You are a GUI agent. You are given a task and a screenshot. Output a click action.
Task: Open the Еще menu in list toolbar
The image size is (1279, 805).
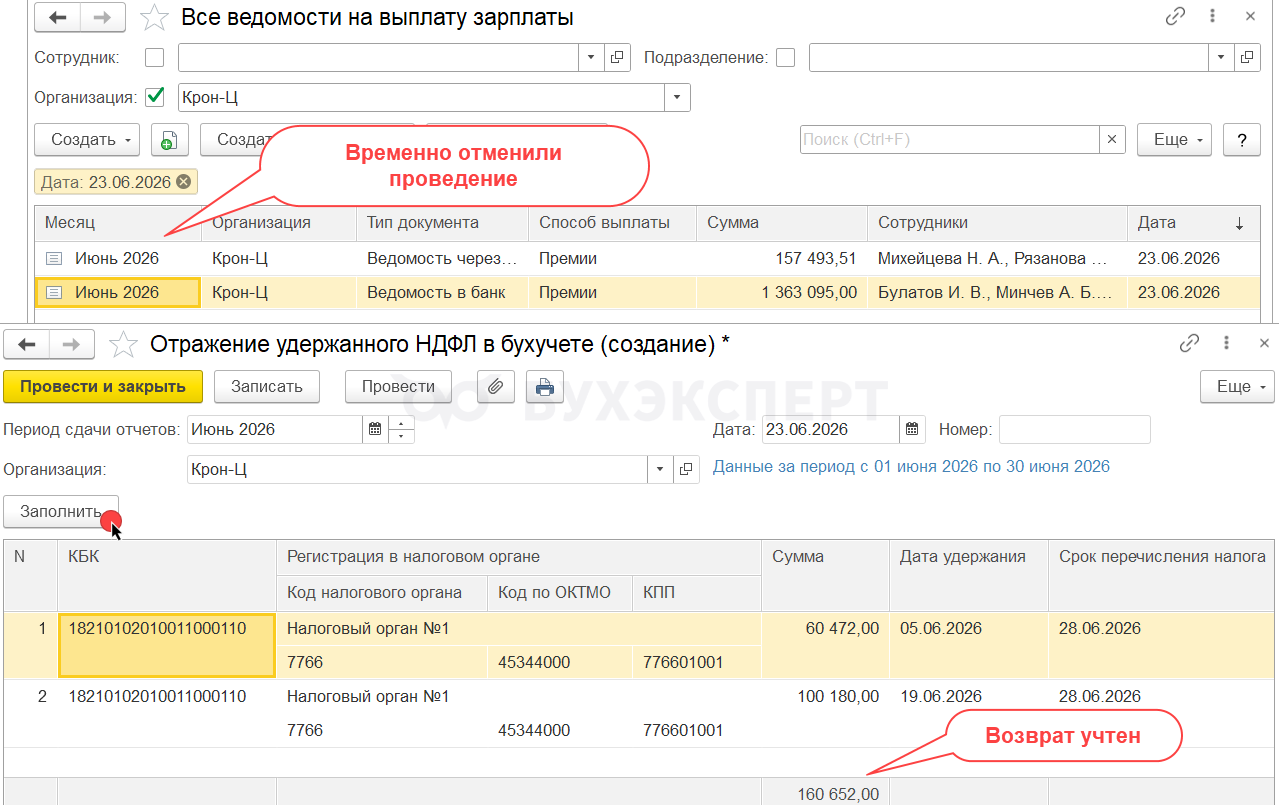pos(1174,140)
